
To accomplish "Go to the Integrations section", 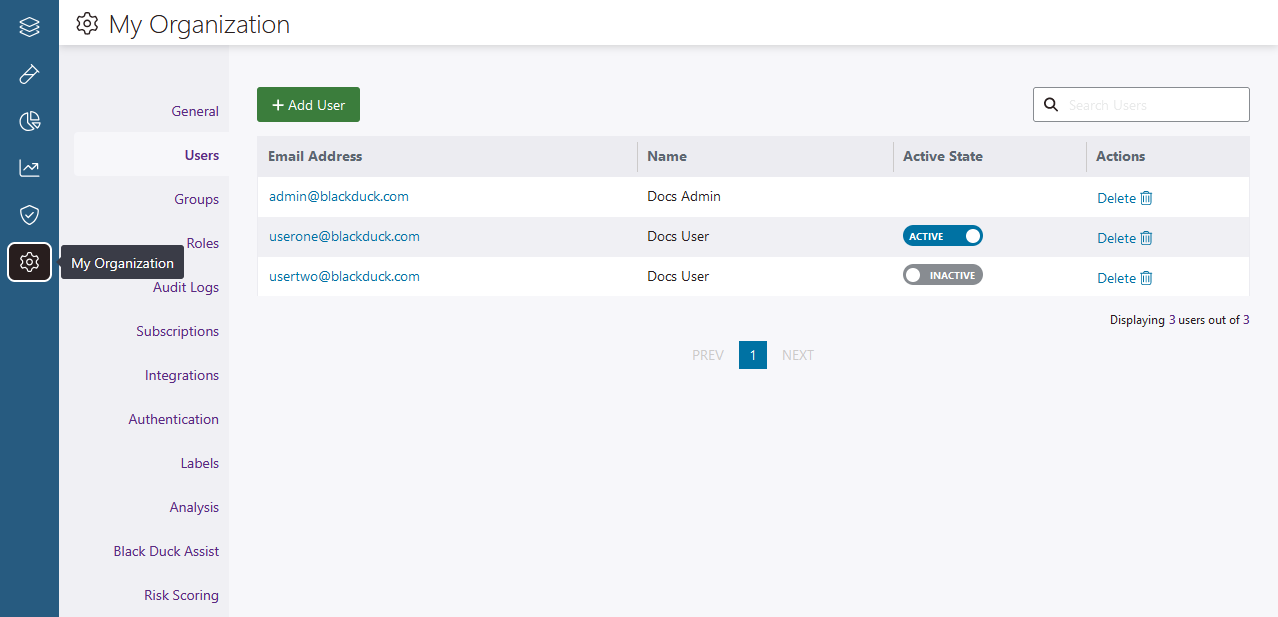I will click(x=181, y=375).
